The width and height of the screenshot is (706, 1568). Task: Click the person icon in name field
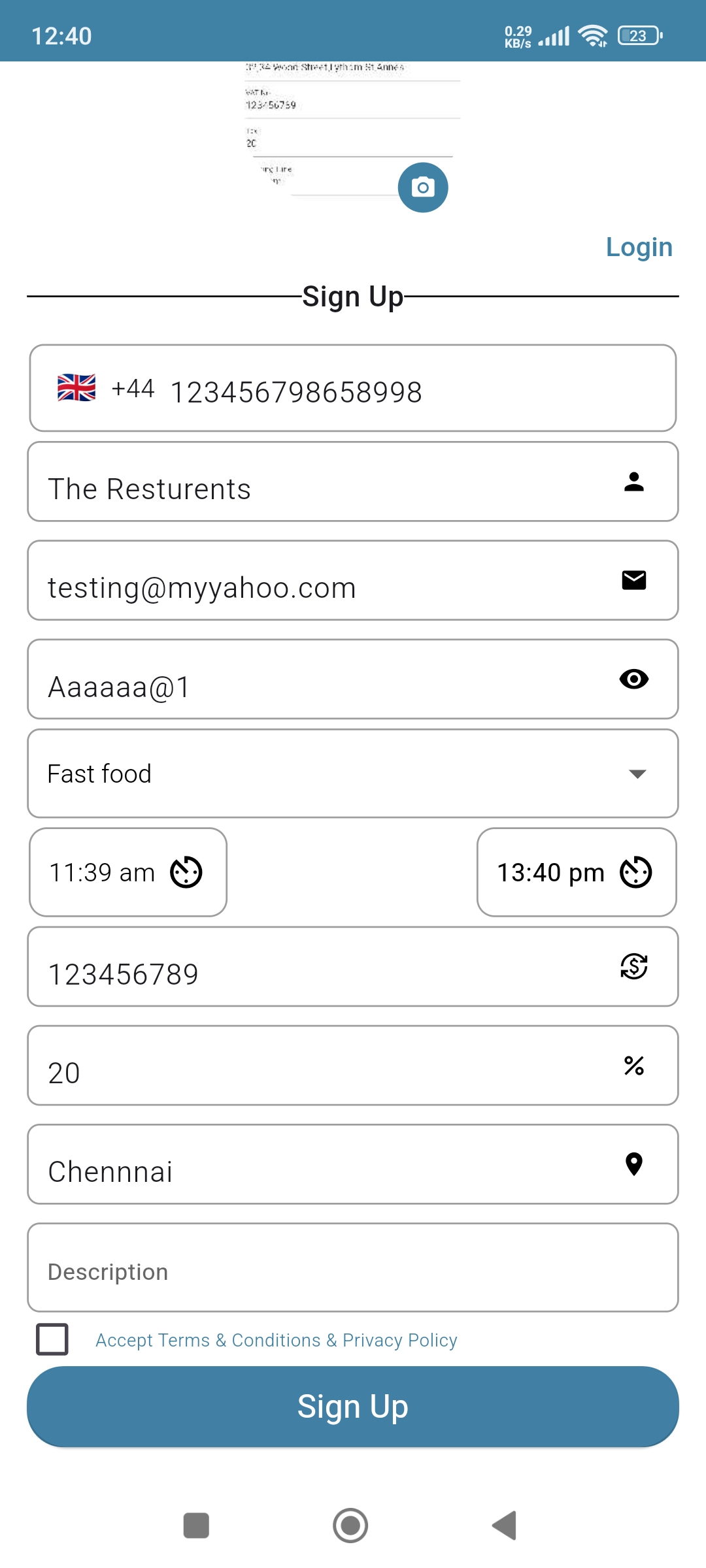point(633,482)
